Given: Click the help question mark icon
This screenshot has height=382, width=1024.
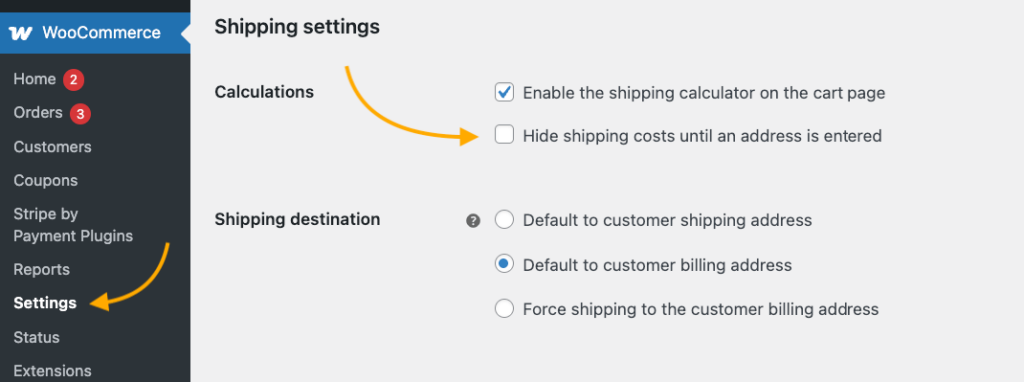Looking at the screenshot, I should (x=473, y=221).
